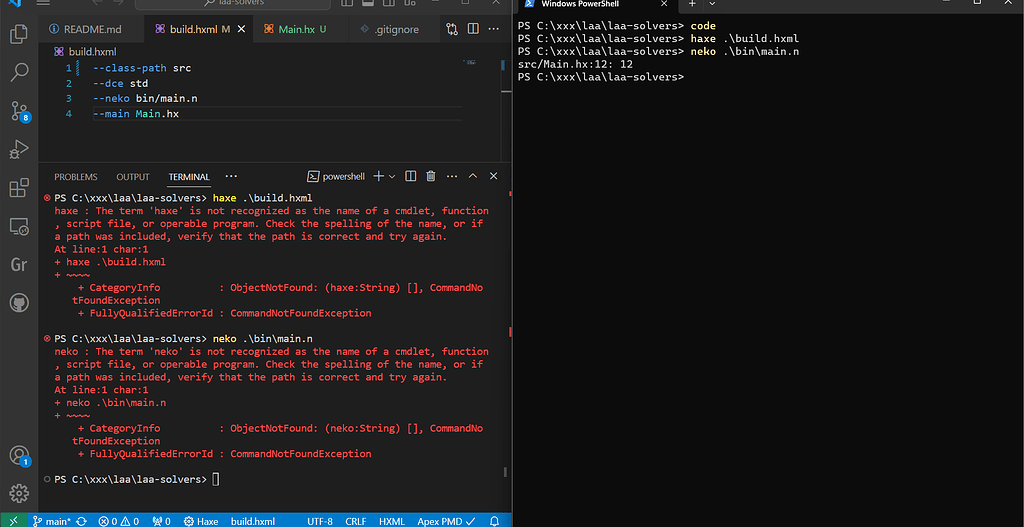Add new tab in Windows PowerShell window
The height and width of the screenshot is (527, 1024).
[x=692, y=4]
